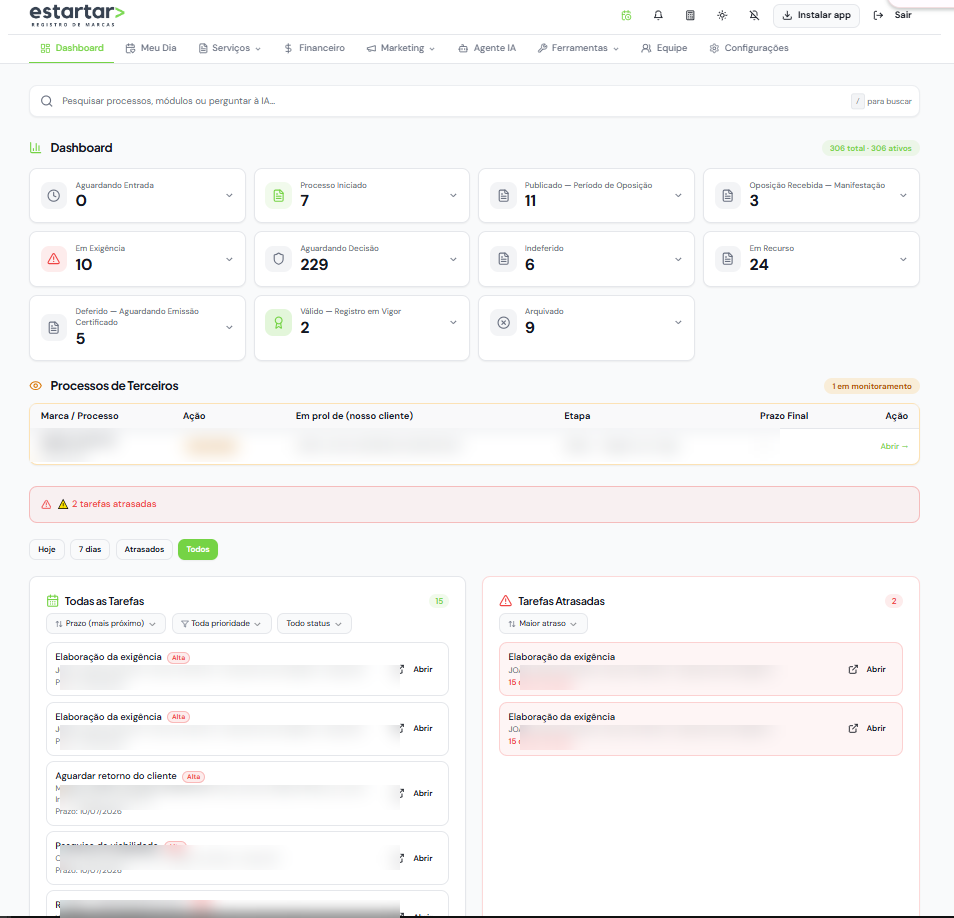954x918 pixels.
Task: Click green document icon on Processo Iniciado
Action: (279, 196)
